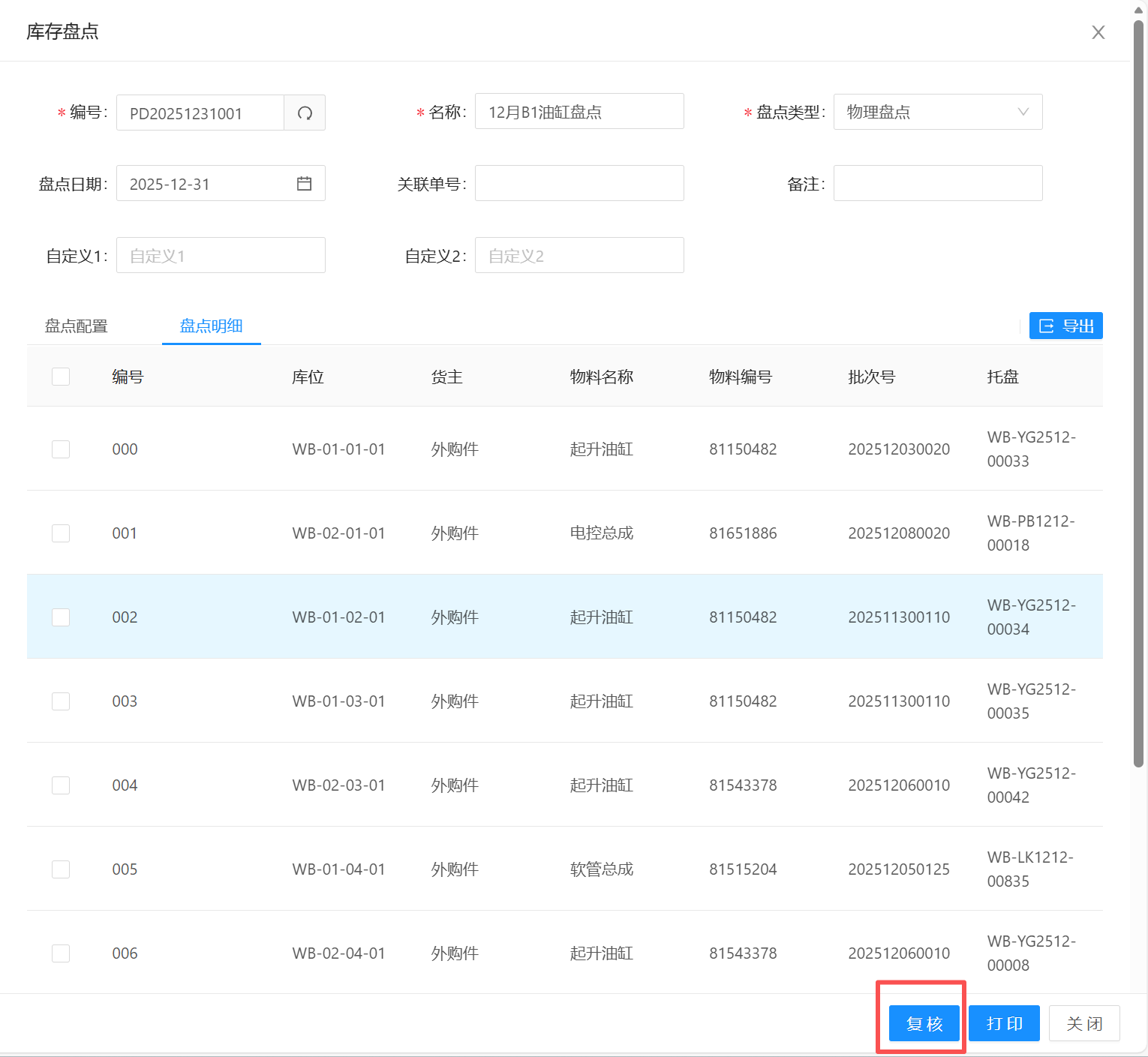Screen dimensions: 1148x1057
Task: Close the 库存盘点 dialog with X
Action: point(1098,32)
